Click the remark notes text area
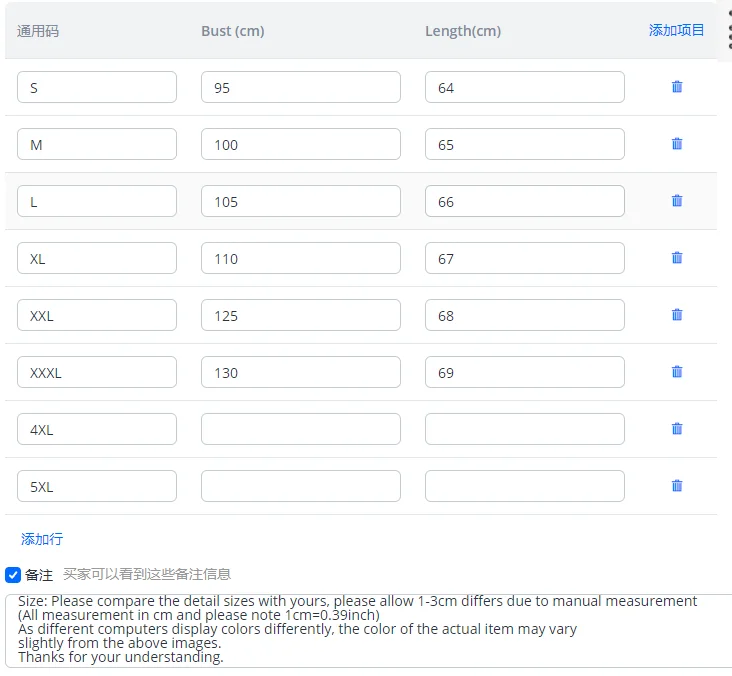The height and width of the screenshot is (676, 732). tap(370, 630)
